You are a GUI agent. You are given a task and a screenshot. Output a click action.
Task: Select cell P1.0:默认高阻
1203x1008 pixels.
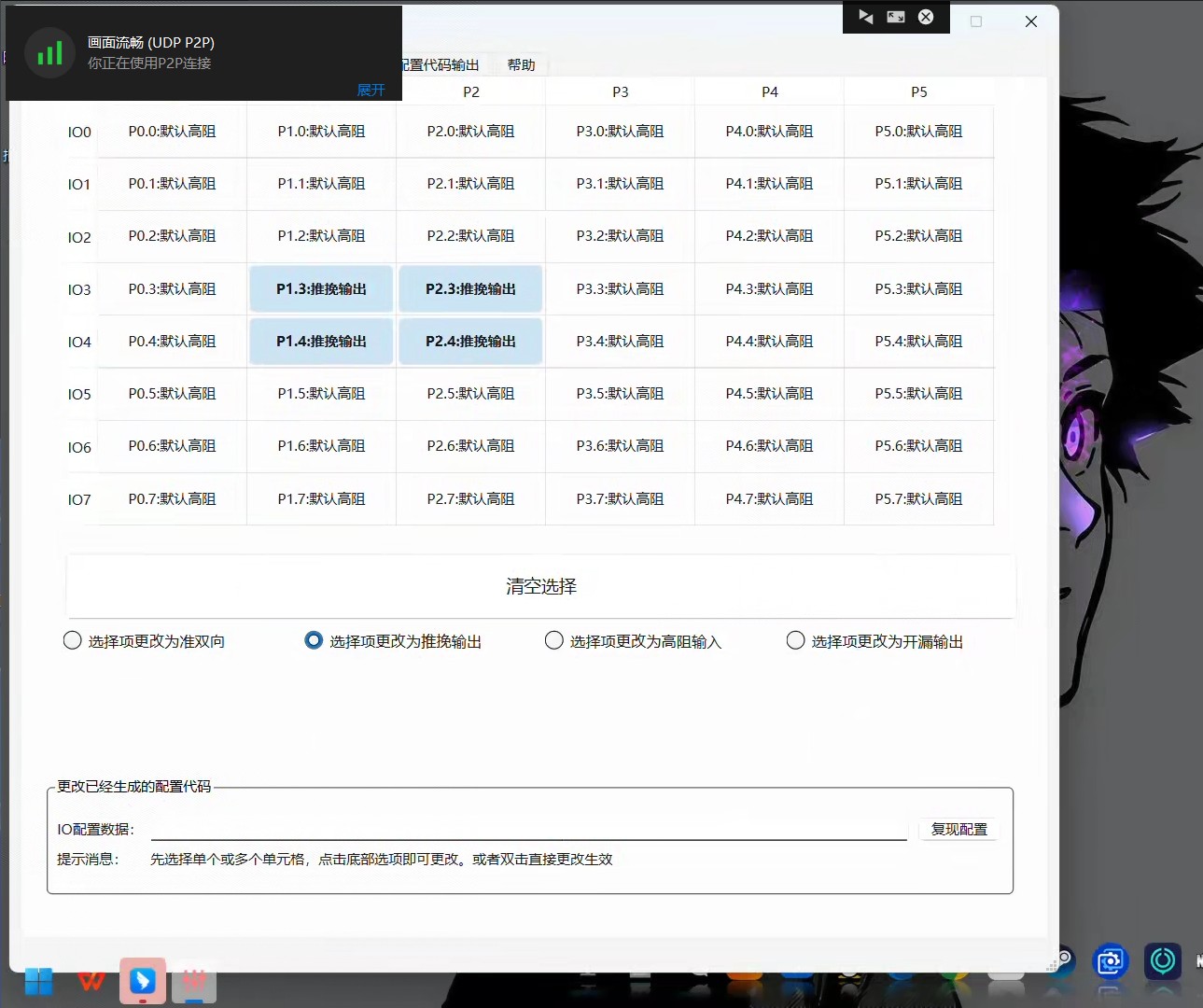pos(321,132)
